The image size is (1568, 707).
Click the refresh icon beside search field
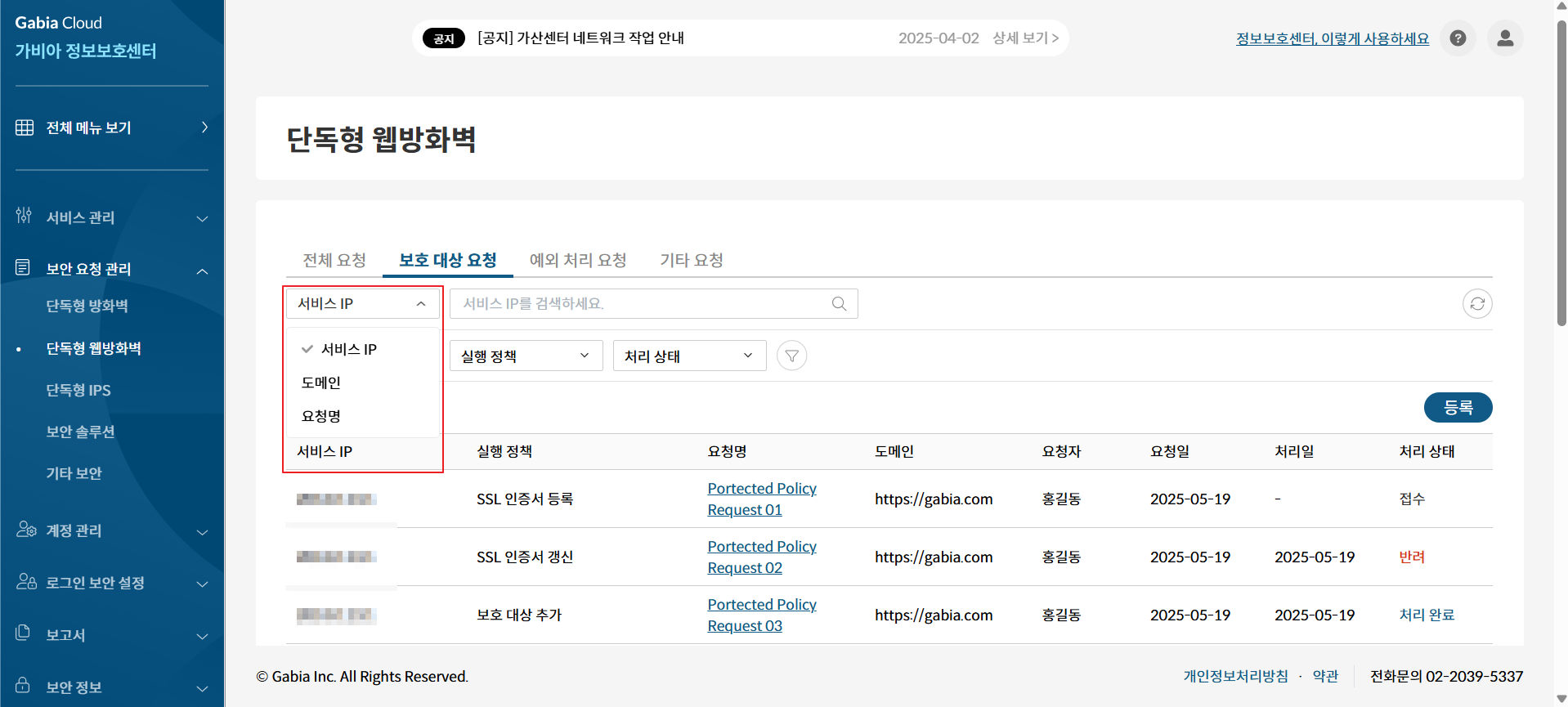pos(1477,304)
